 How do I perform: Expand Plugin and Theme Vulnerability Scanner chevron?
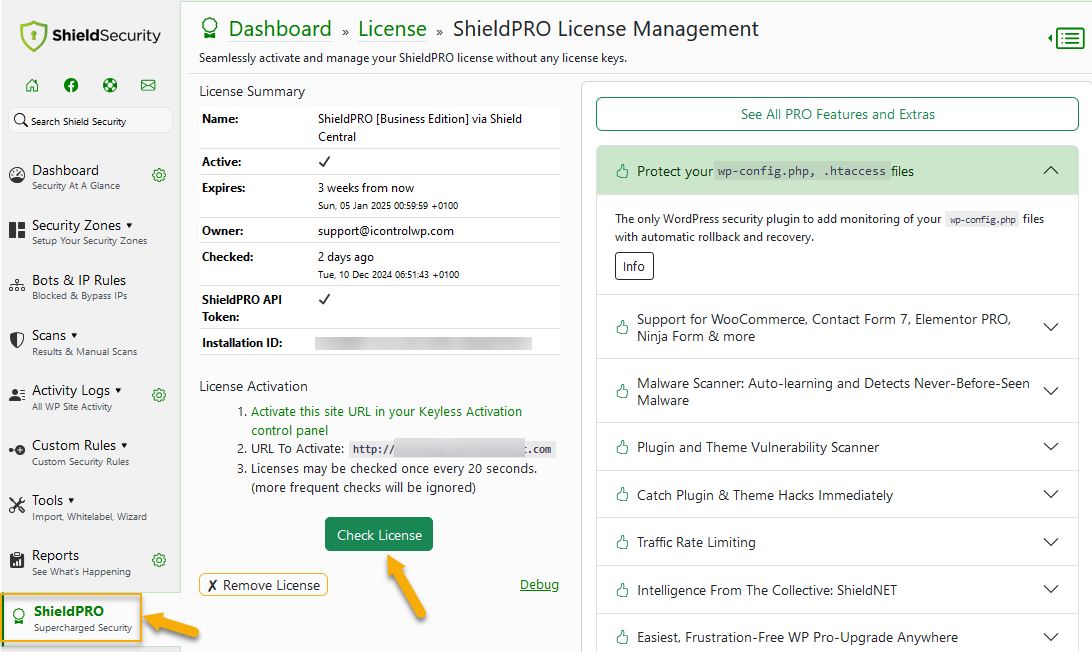1051,447
